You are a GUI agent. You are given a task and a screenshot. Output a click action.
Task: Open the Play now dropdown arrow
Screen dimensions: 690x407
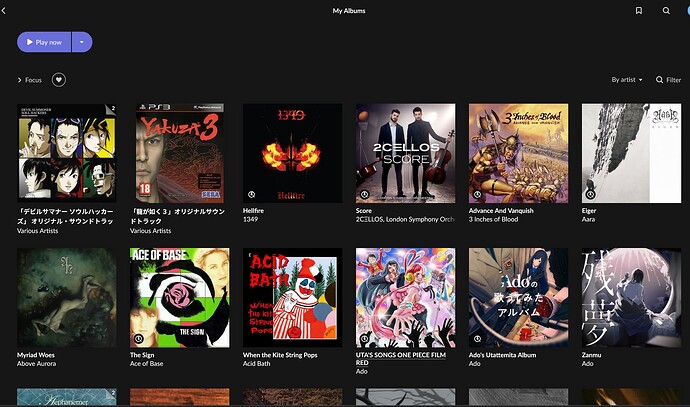82,42
